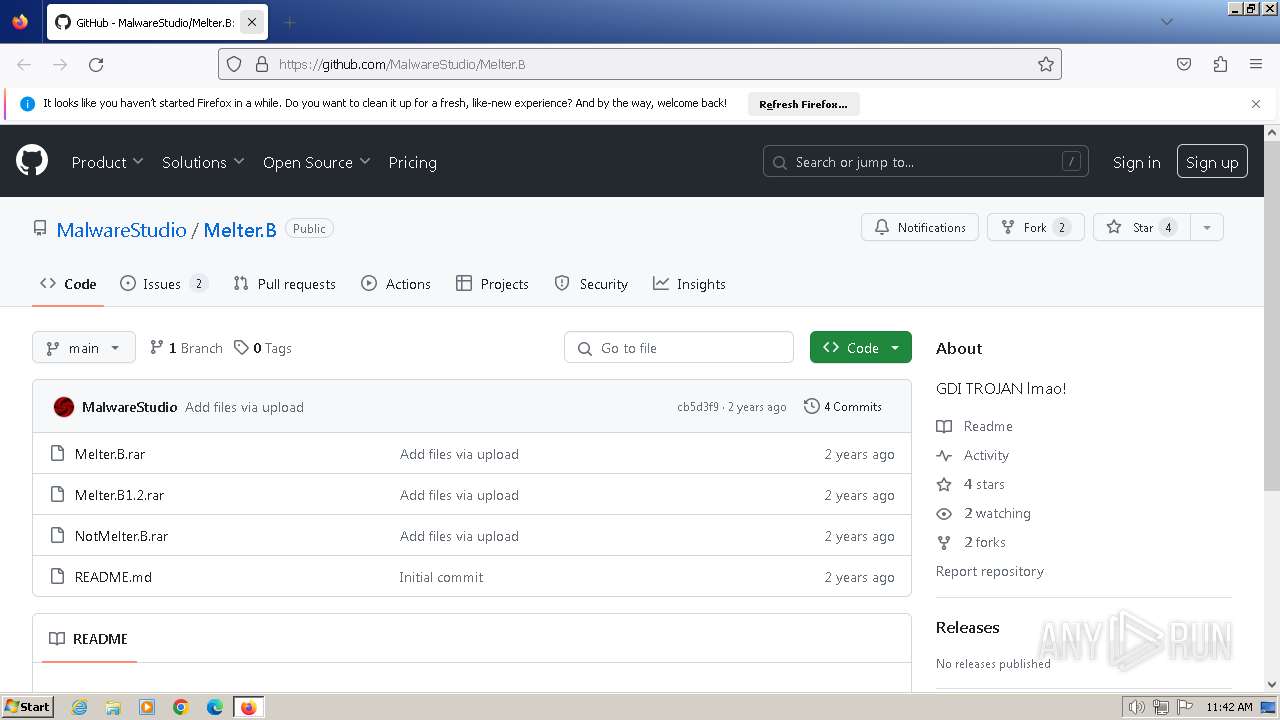Click the Report repository link
Screen dimensions: 1280x720
pyautogui.click(x=990, y=571)
